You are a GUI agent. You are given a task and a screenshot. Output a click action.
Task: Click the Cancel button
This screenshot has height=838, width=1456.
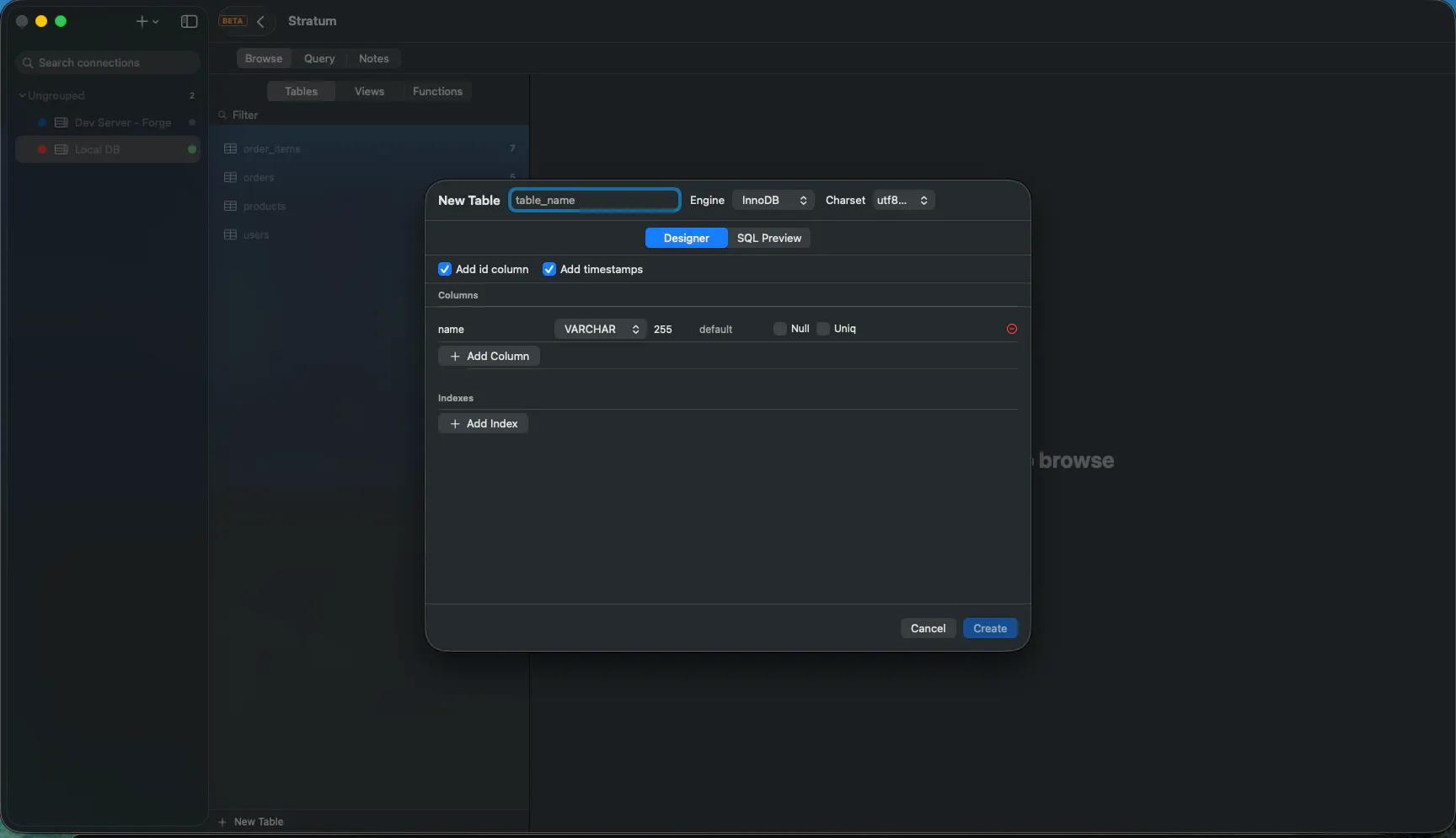(928, 628)
